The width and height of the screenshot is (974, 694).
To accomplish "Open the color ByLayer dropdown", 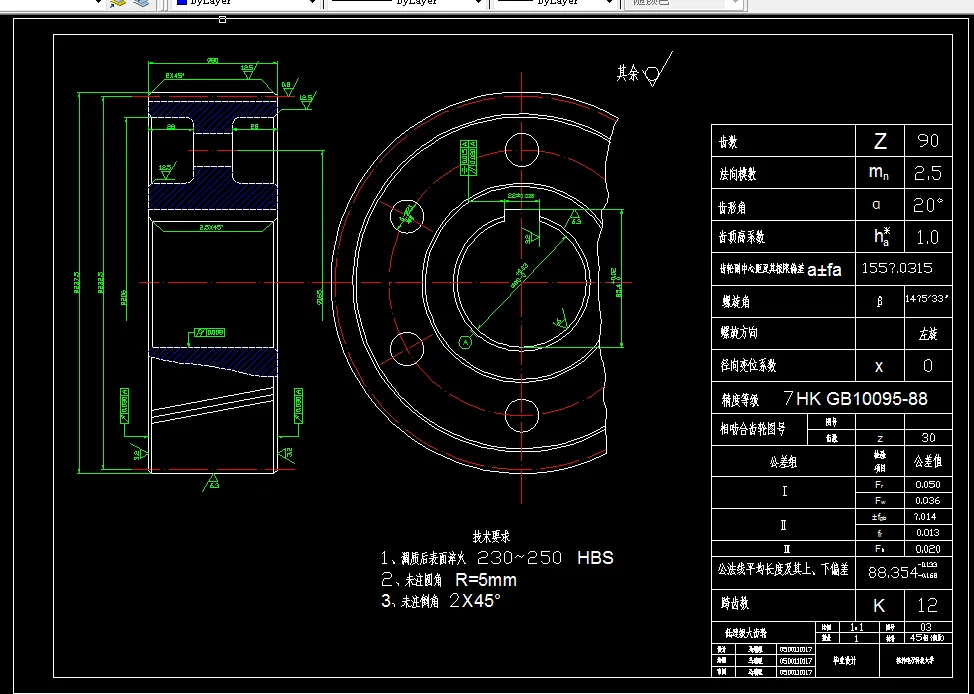I will pos(245,2).
